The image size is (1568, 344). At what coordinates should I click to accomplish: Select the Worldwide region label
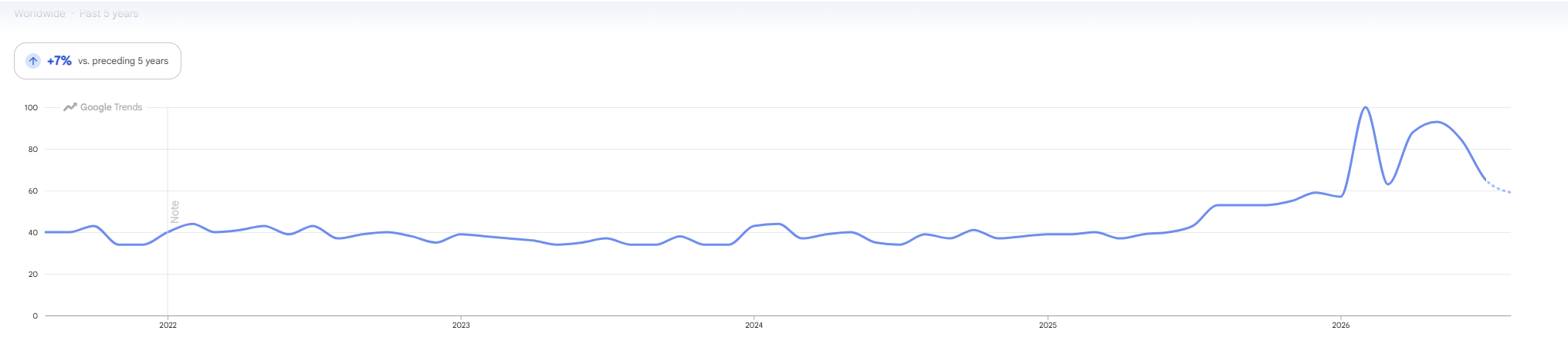click(x=39, y=14)
